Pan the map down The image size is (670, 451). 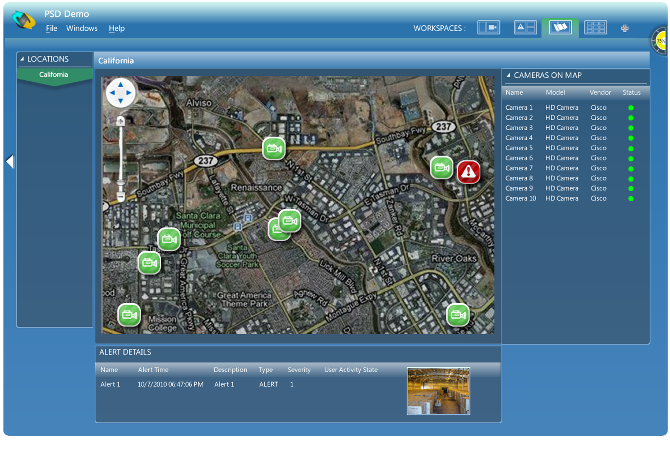click(x=120, y=101)
